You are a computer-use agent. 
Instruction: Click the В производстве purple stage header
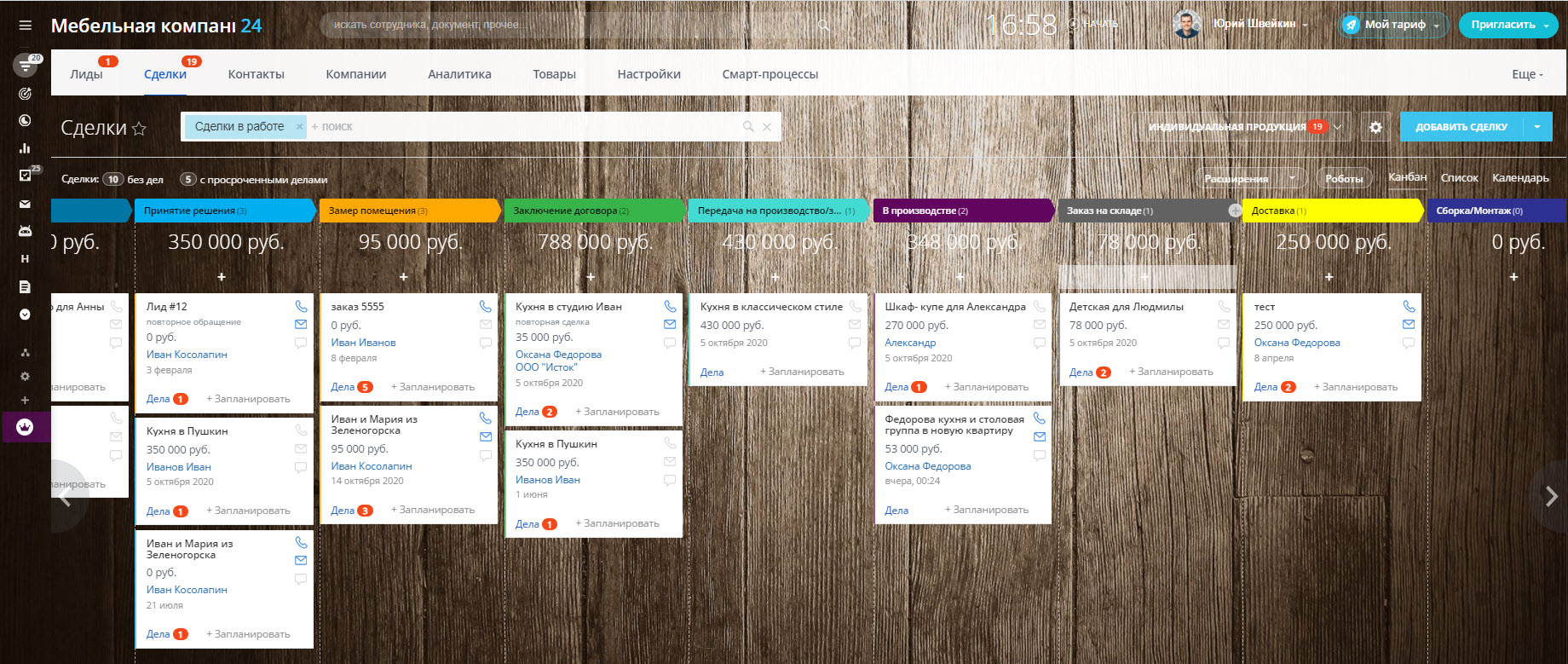[964, 211]
